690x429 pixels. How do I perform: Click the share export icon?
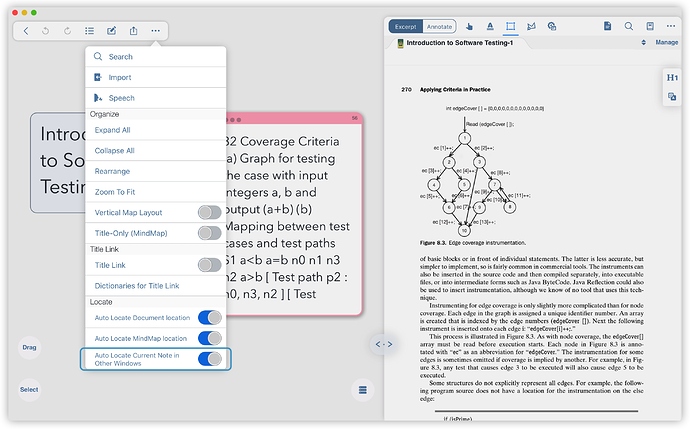click(133, 31)
